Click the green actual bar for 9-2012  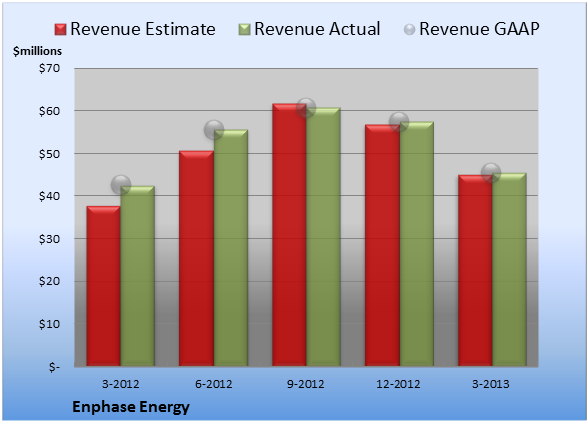(323, 237)
